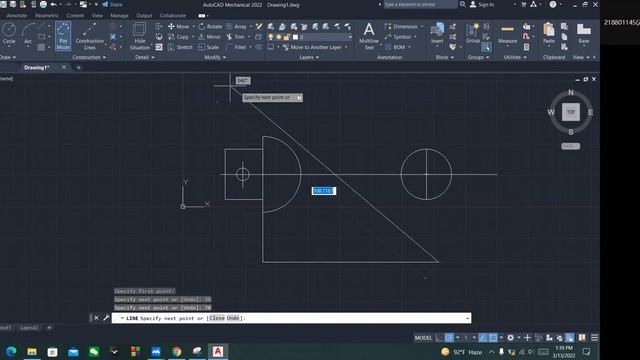Expand the Utilities panel
The height and width of the screenshot is (360, 640).
click(515, 58)
